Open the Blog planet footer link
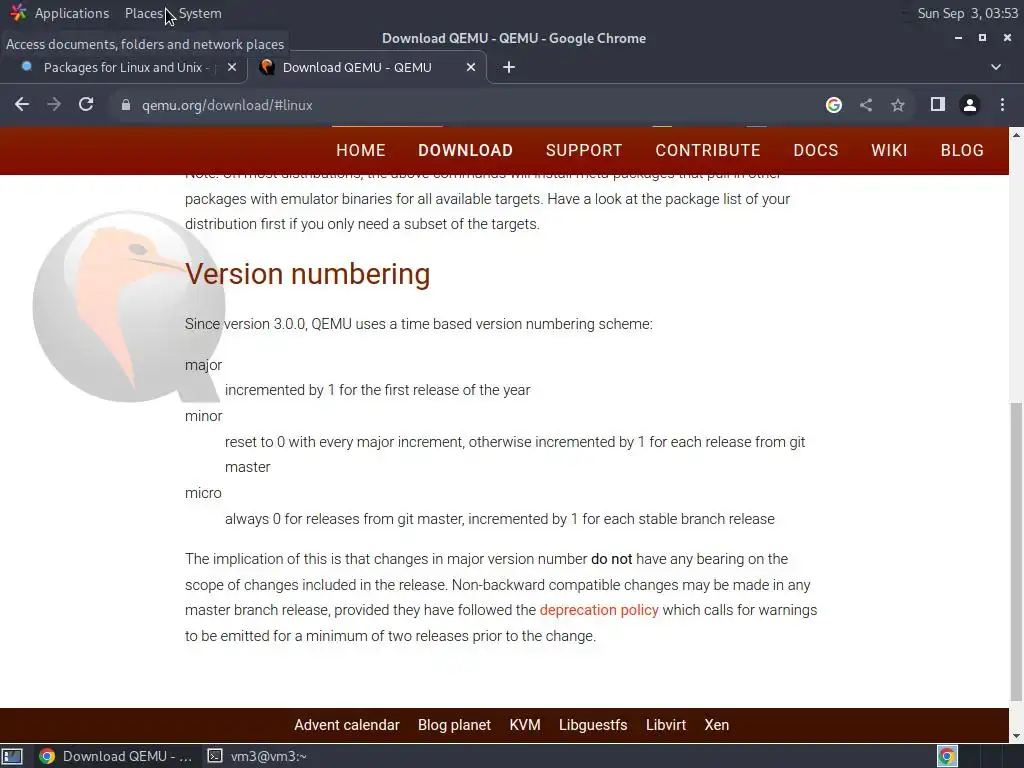Image resolution: width=1024 pixels, height=768 pixels. point(454,725)
